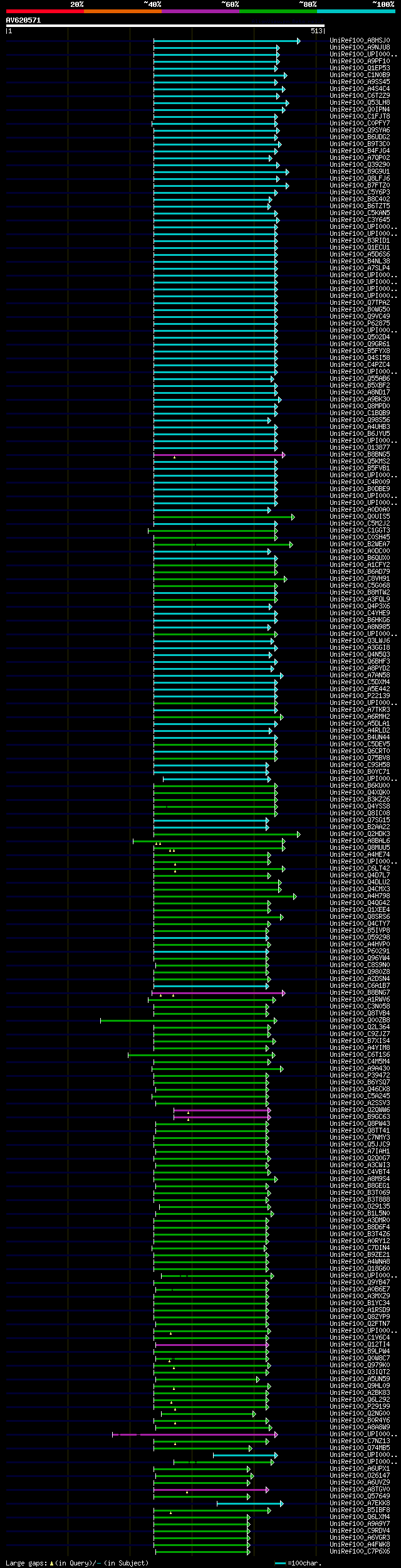Select label UniRef100_B3RID1

[360, 241]
